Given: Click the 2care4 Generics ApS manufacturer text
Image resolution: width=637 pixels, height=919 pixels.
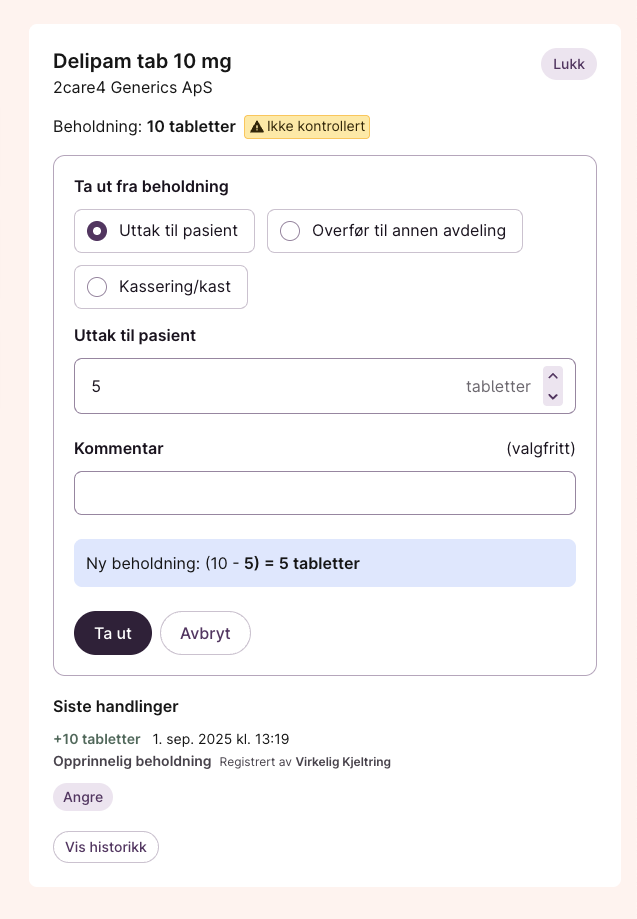Looking at the screenshot, I should point(133,87).
